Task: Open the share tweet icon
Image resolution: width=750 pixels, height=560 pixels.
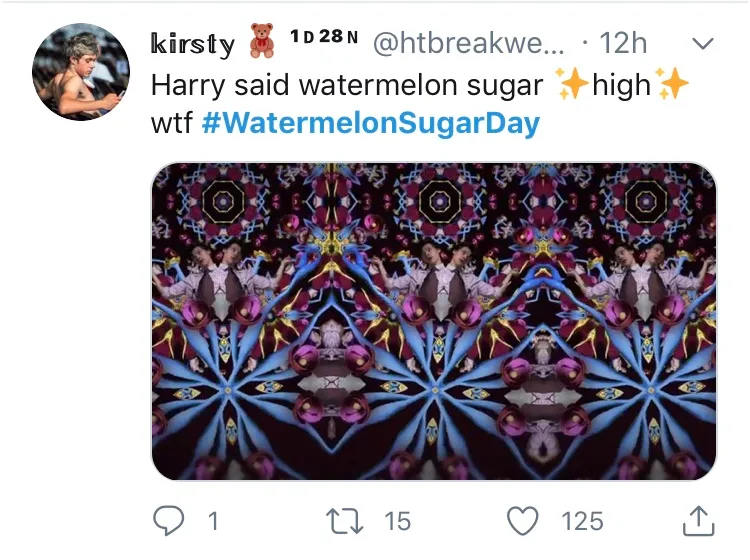Action: tap(699, 519)
